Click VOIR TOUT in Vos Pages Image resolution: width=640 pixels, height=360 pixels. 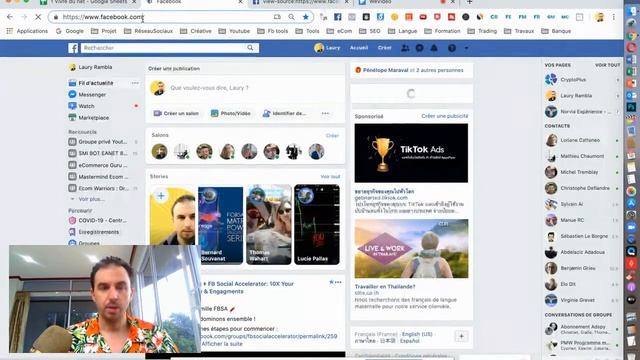(x=607, y=65)
